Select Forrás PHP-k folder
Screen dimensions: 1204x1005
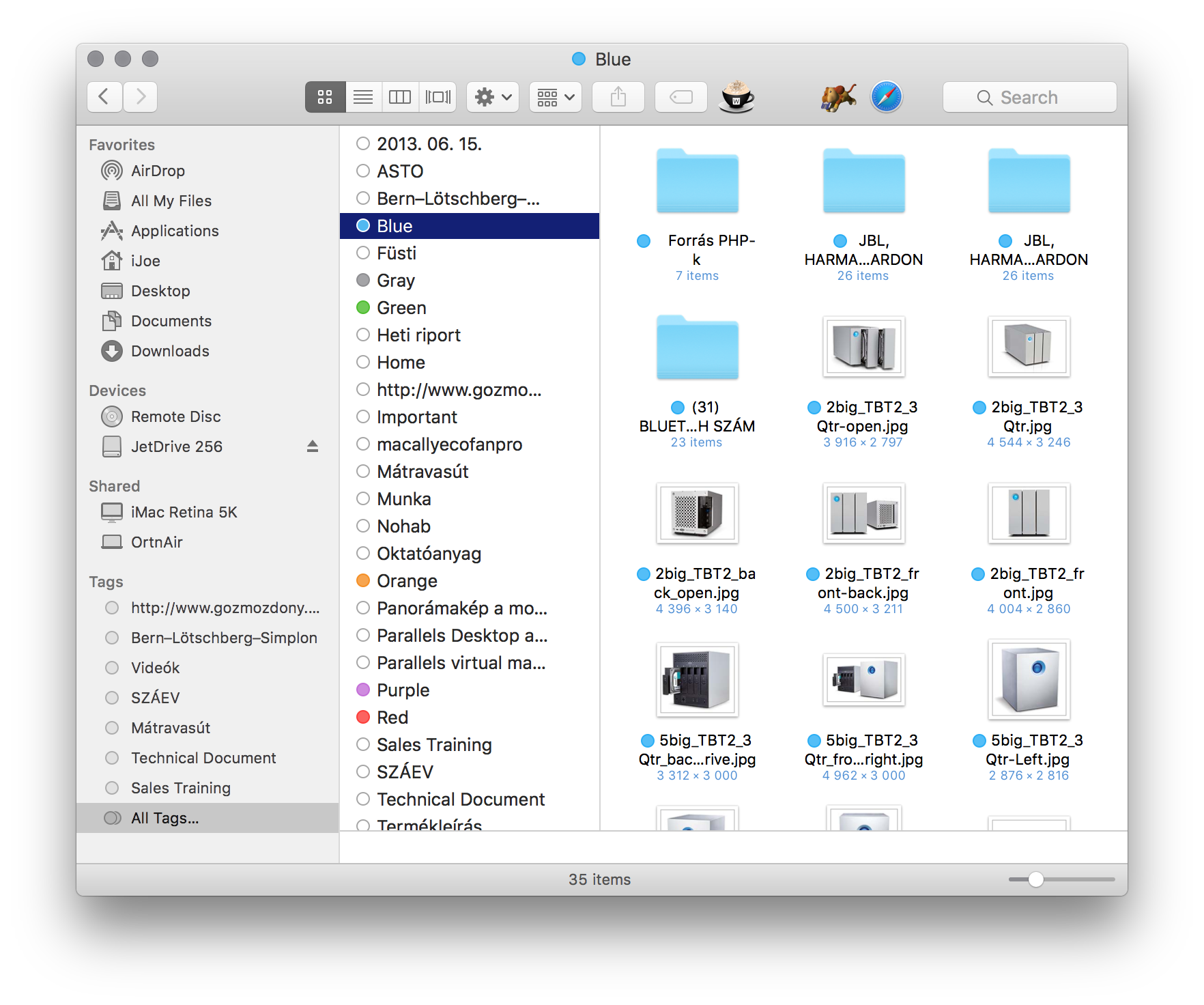[697, 181]
